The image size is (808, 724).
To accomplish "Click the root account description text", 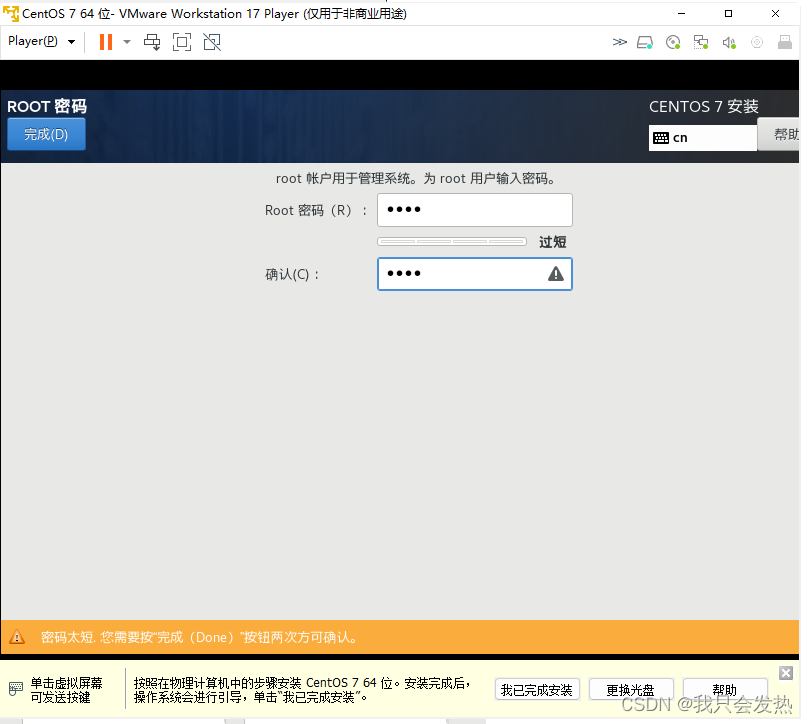I will click(416, 179).
